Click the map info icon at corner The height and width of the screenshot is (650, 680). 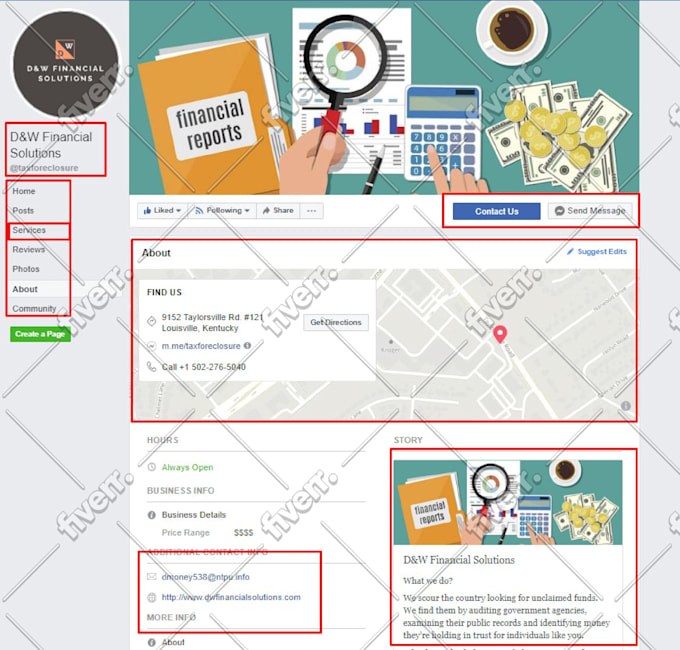point(626,406)
